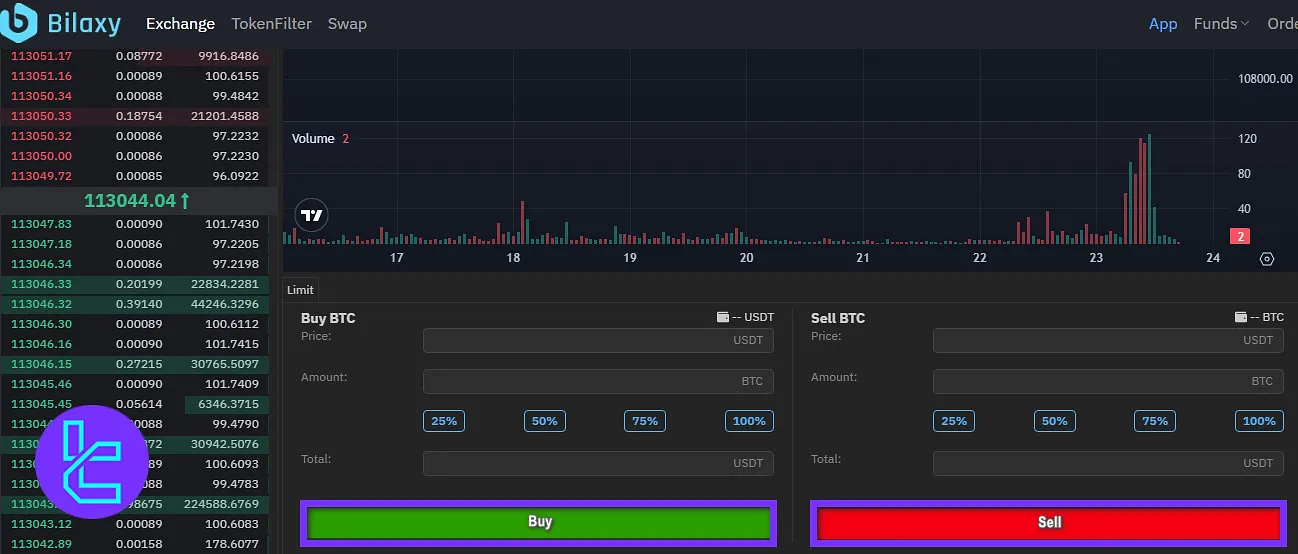Screen dimensions: 1298x554
Task: Select the Limit order tab
Action: (300, 290)
